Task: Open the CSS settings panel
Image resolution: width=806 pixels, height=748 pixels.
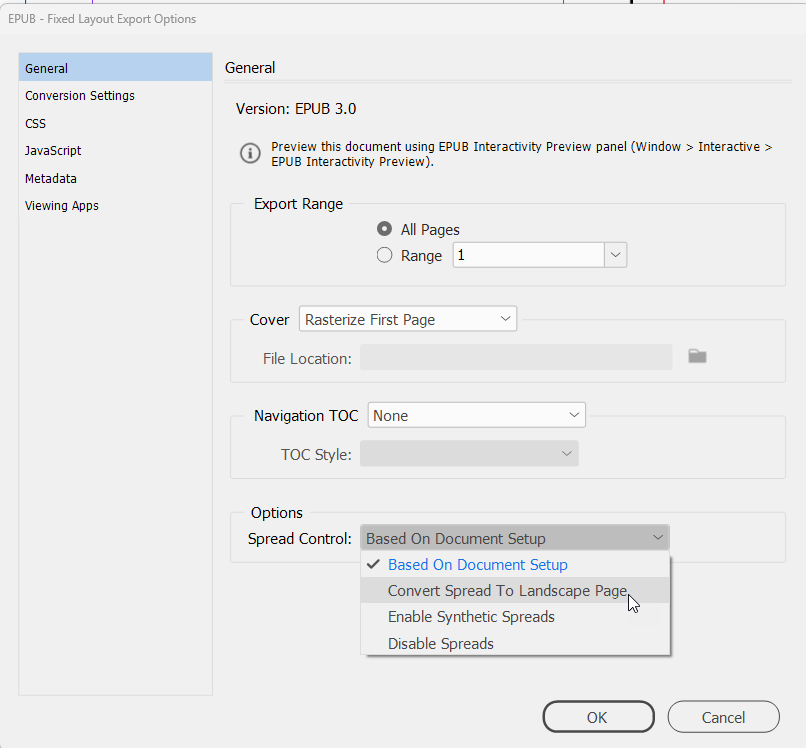Action: 35,123
